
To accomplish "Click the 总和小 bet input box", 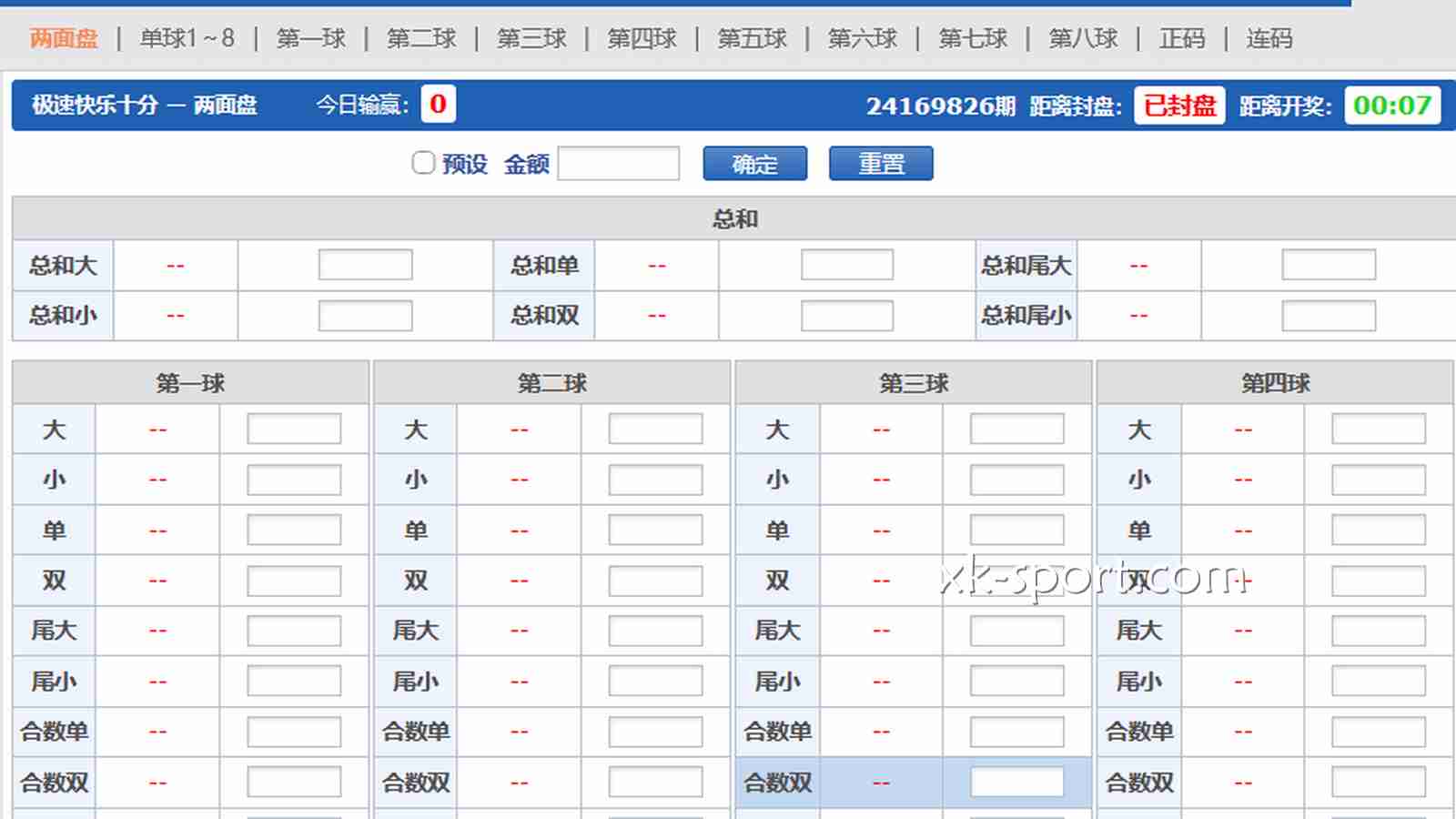I will 365,316.
